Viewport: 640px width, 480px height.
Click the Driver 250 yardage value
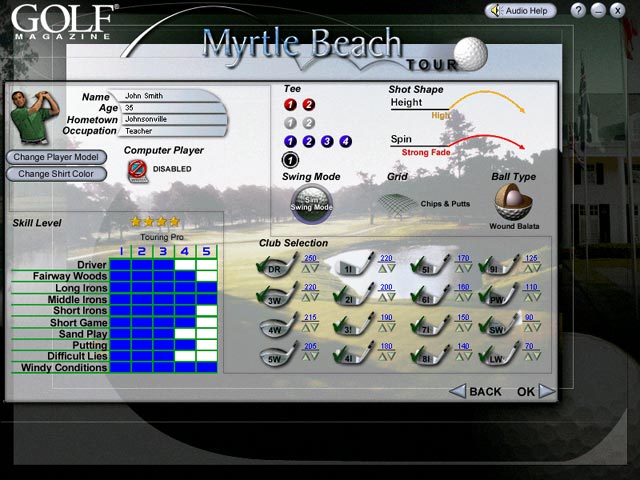coord(310,258)
